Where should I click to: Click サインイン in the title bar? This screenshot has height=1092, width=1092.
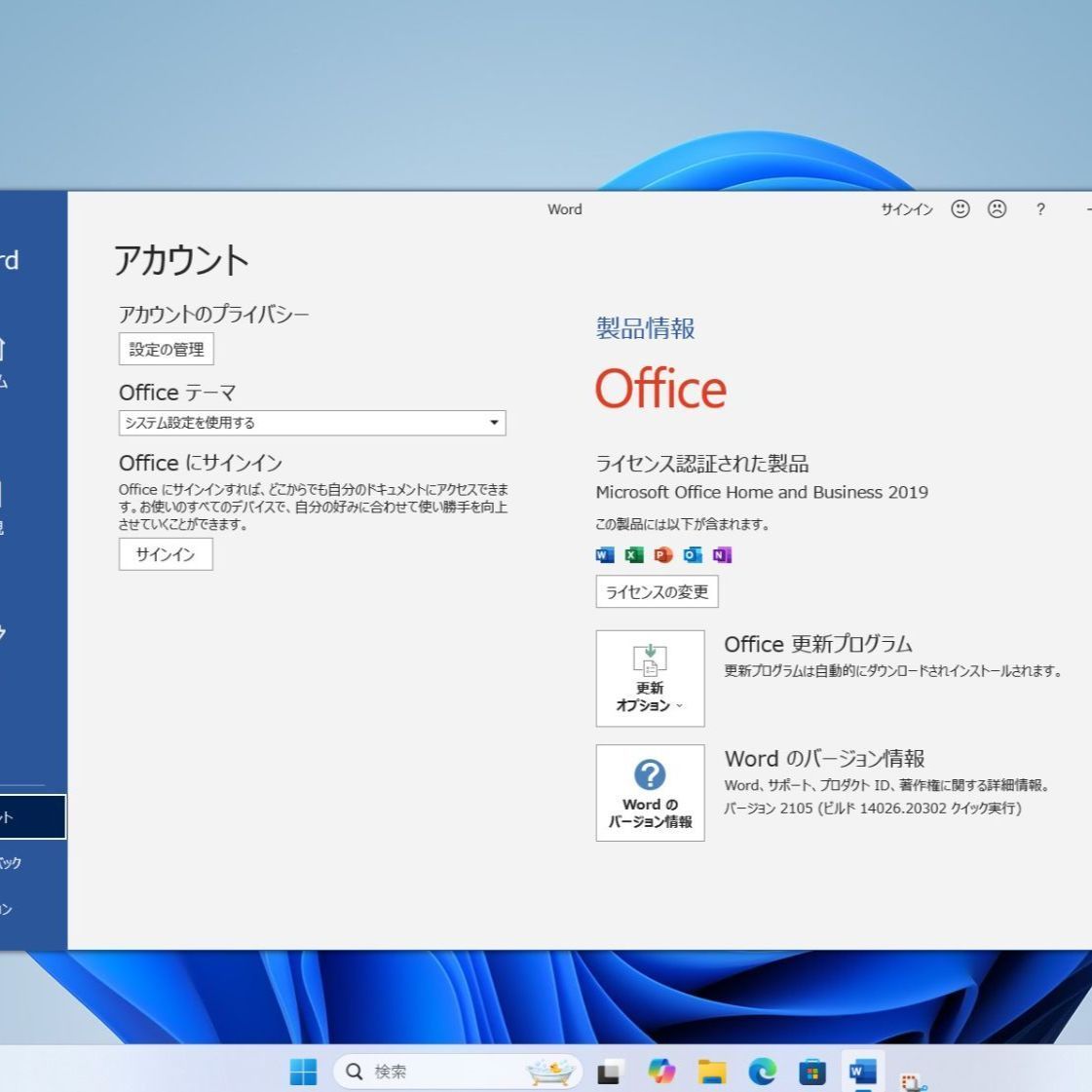(x=907, y=209)
